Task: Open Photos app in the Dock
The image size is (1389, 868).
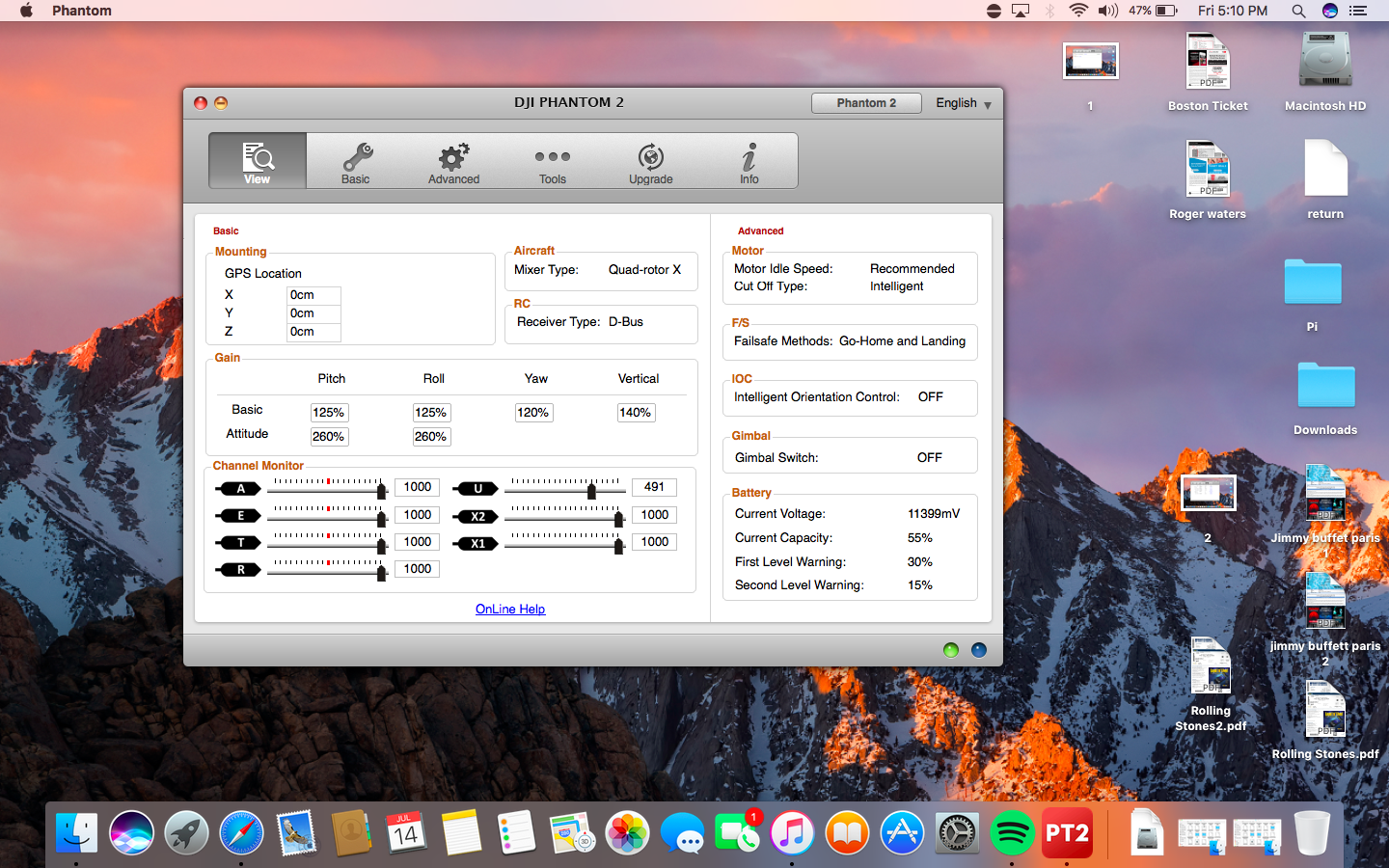Action: (x=627, y=832)
